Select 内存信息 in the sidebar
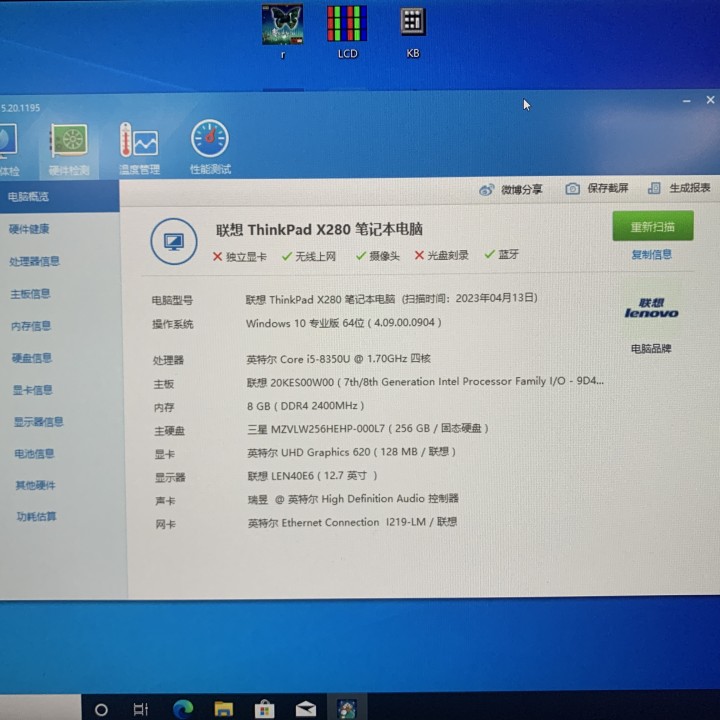 pos(31,326)
